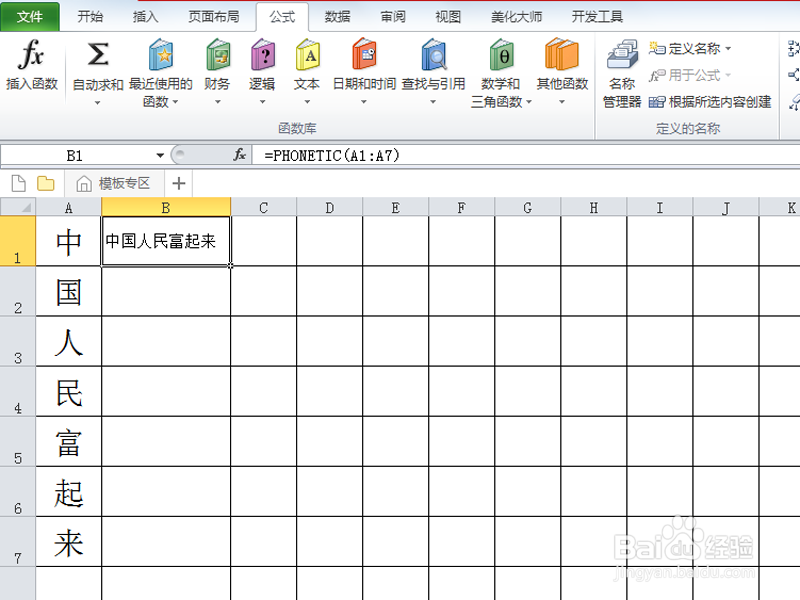Select row 1 header
The image size is (800, 600).
click(x=18, y=241)
